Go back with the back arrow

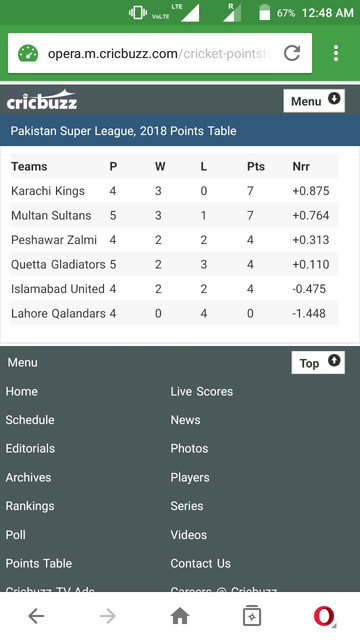click(36, 616)
